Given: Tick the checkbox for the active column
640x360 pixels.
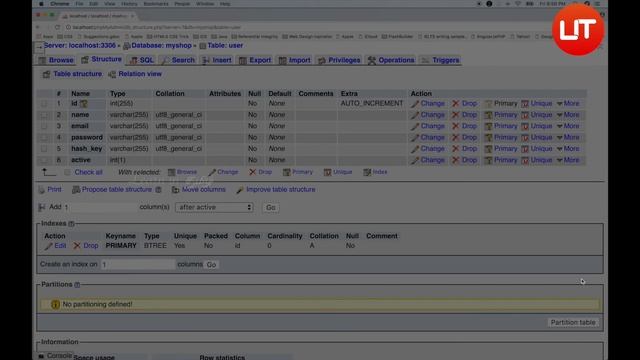Looking at the screenshot, I should [44, 160].
